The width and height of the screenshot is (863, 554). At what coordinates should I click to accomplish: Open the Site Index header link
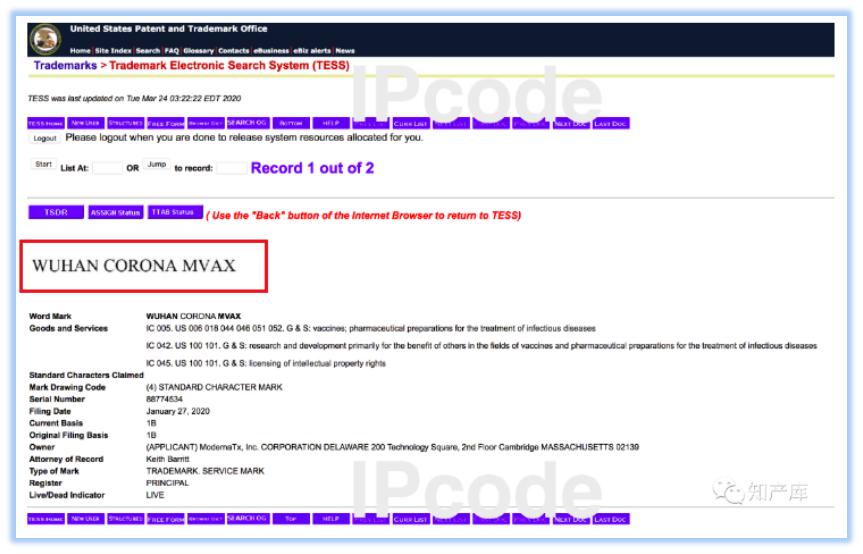(x=113, y=50)
